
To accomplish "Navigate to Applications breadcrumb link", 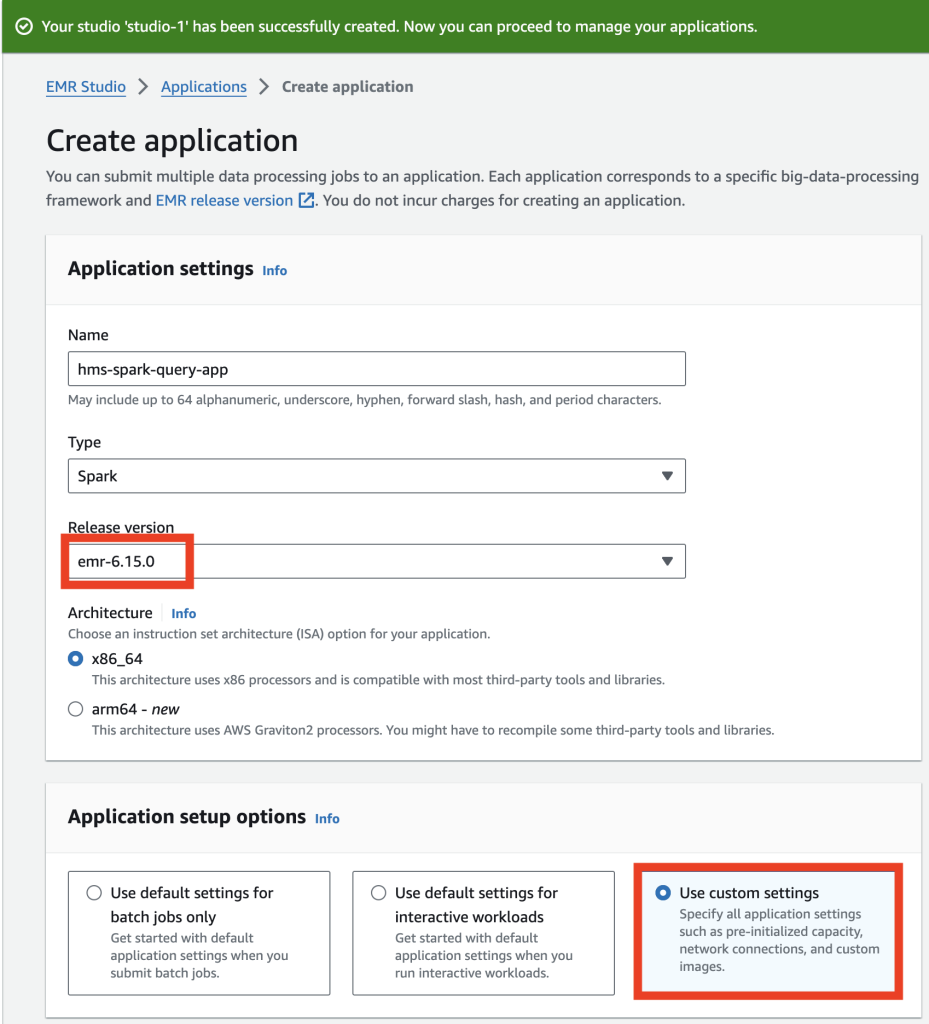I will pyautogui.click(x=204, y=87).
